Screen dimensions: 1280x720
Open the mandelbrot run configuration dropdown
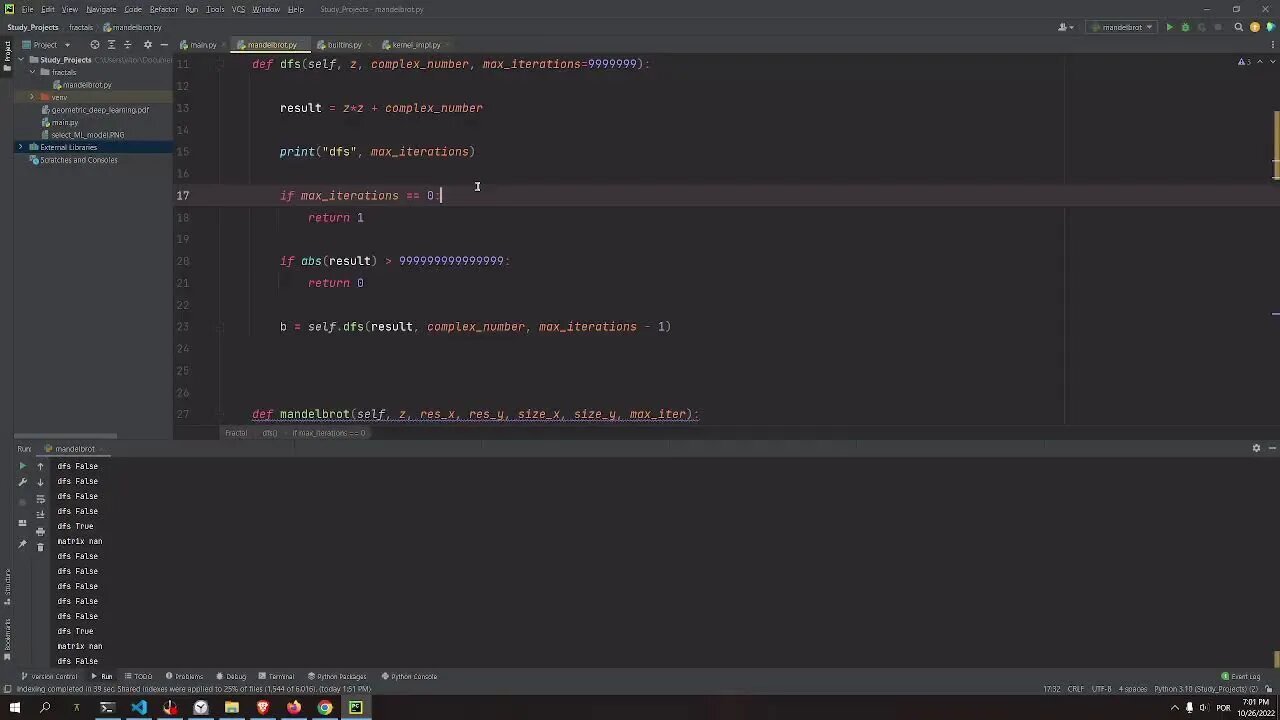coord(1121,28)
